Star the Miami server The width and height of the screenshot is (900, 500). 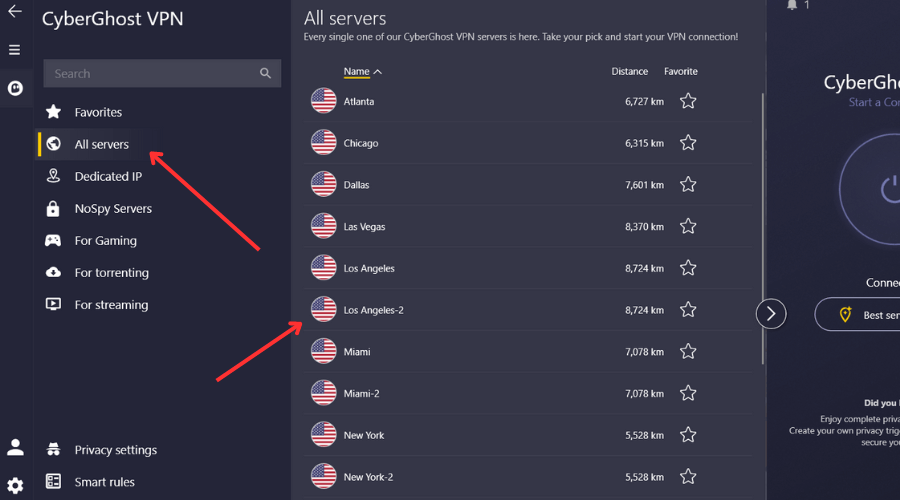tap(688, 351)
